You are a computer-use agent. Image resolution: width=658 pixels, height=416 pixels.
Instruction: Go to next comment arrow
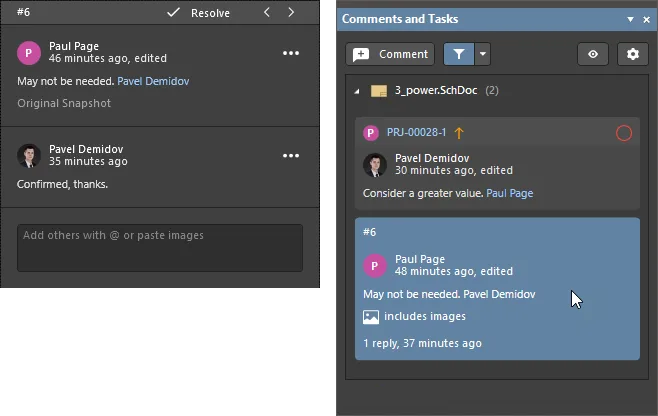pyautogui.click(x=291, y=13)
